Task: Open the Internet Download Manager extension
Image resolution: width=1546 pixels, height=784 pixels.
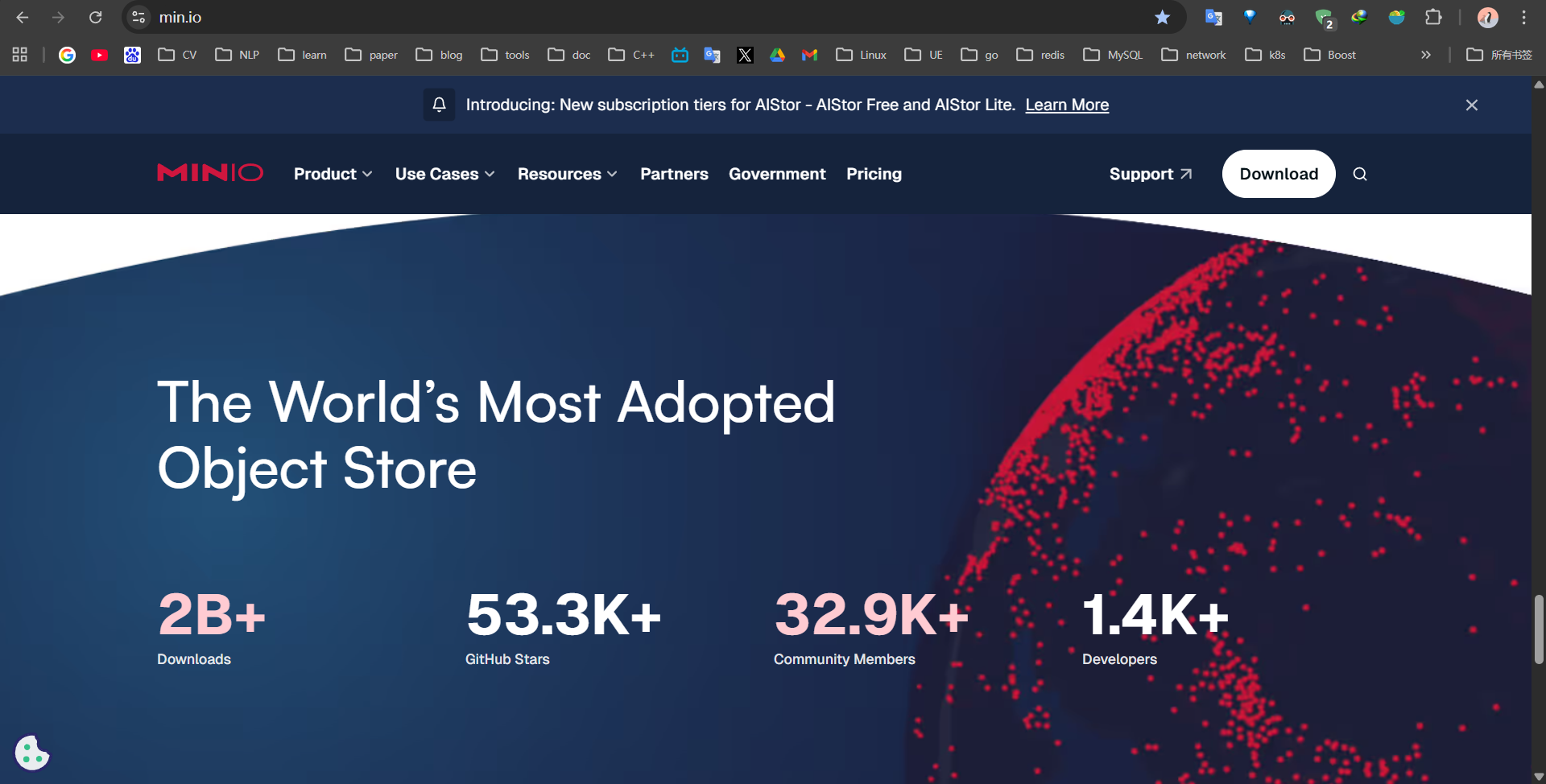Action: click(1359, 17)
